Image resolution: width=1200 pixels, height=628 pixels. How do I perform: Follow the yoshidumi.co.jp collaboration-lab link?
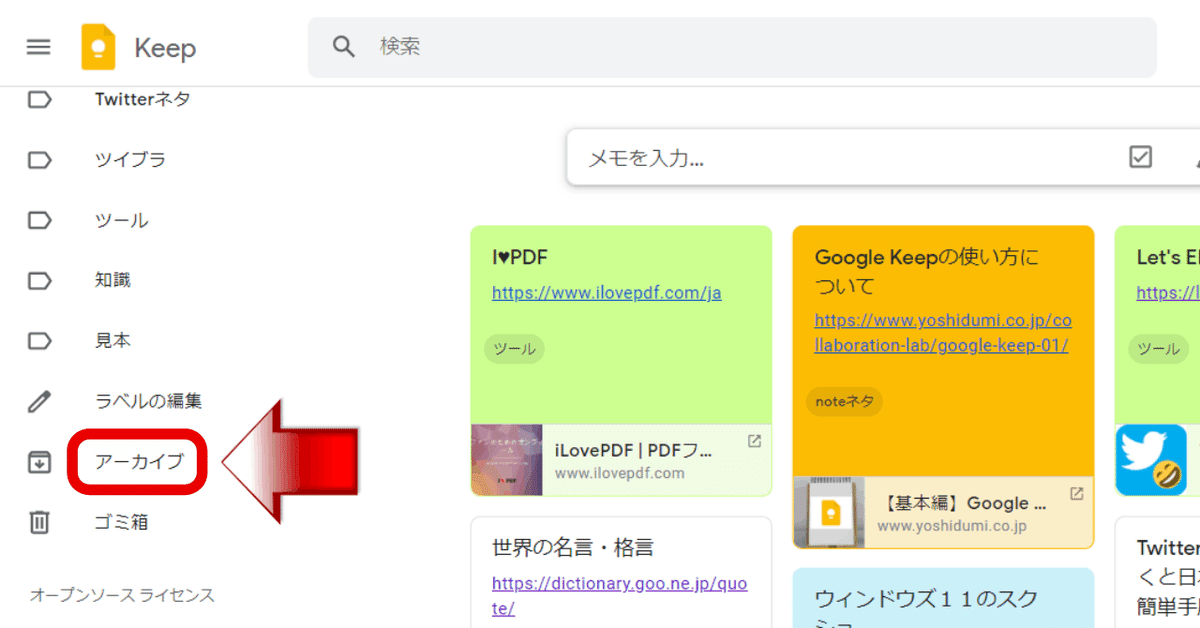click(x=941, y=334)
